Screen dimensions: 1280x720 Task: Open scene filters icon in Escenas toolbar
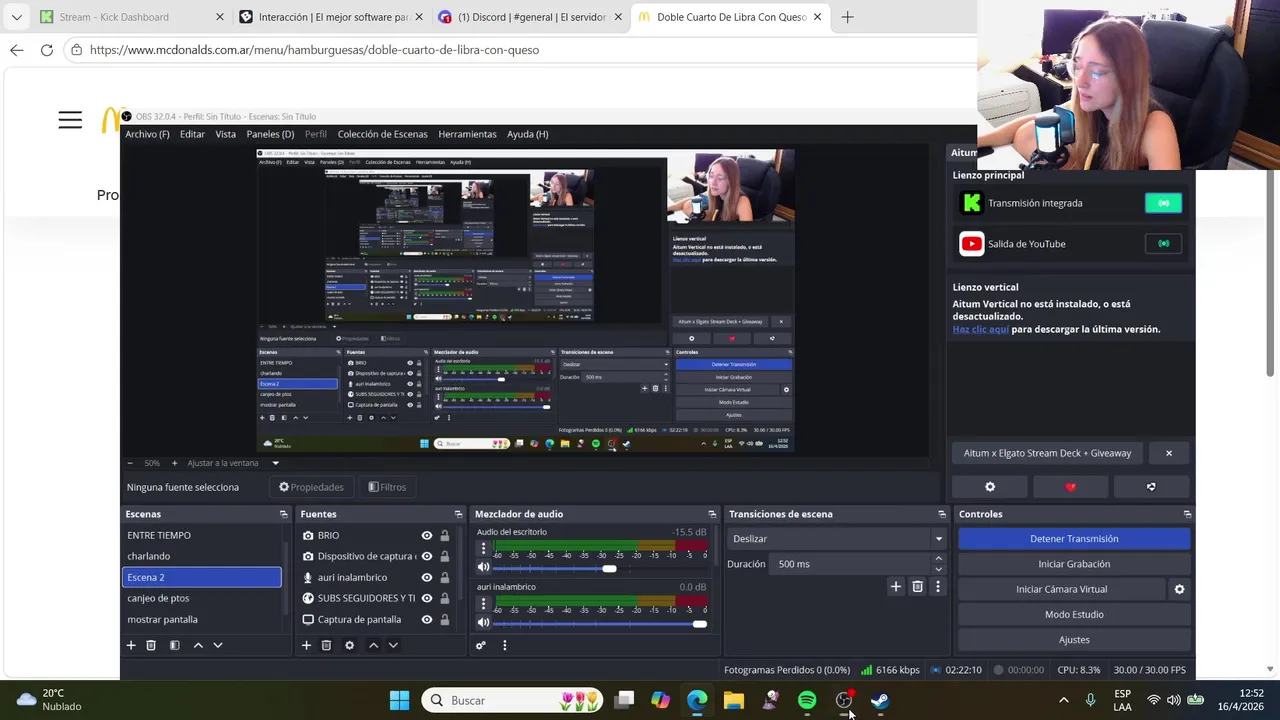(x=174, y=645)
